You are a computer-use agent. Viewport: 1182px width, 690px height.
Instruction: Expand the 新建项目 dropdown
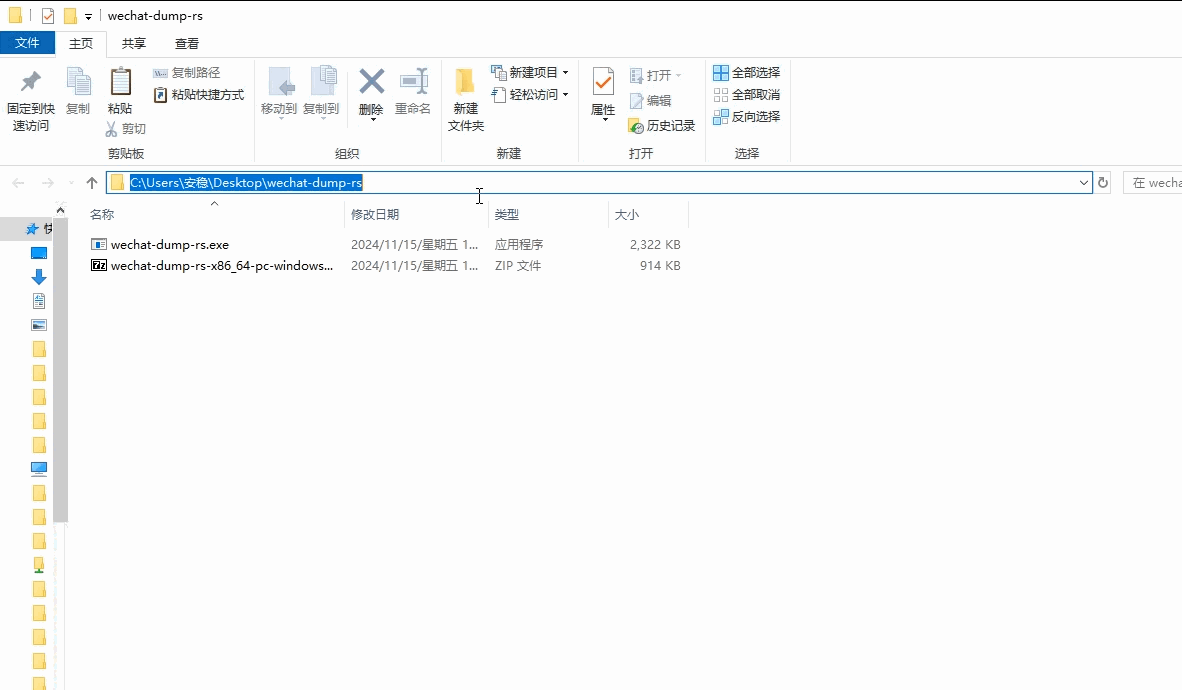(565, 73)
